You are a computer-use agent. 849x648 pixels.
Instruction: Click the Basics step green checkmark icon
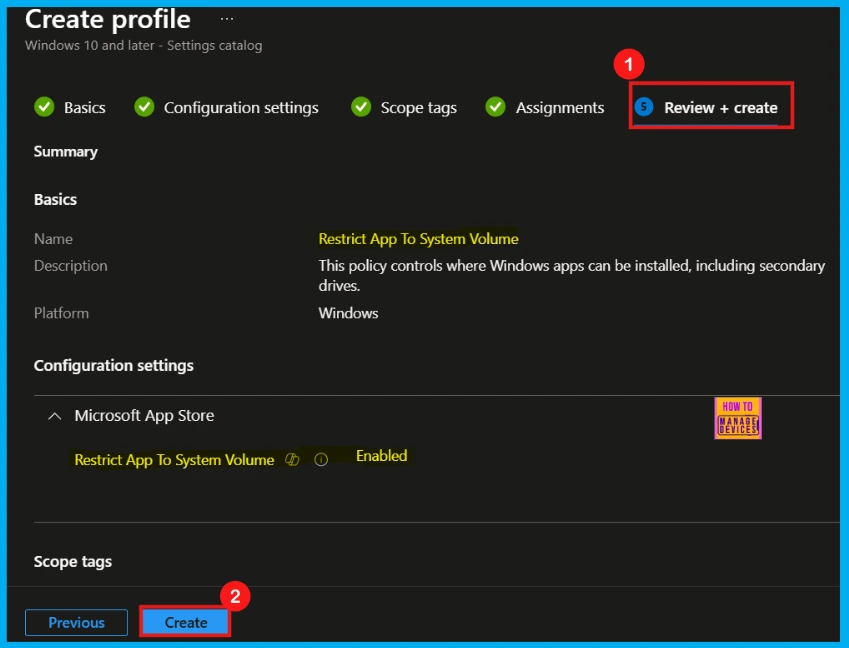pos(44,107)
